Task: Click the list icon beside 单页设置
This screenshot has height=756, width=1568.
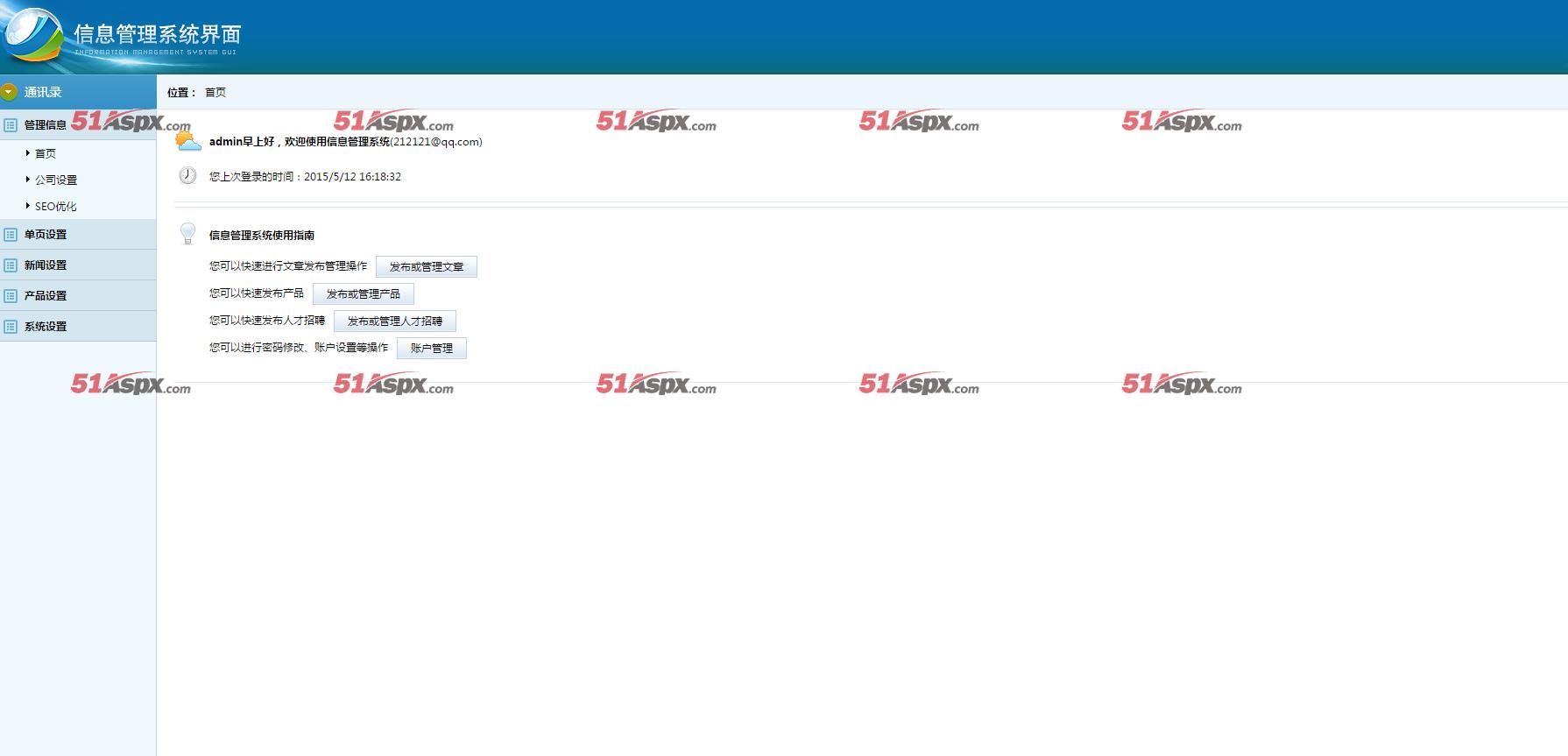Action: pos(11,235)
